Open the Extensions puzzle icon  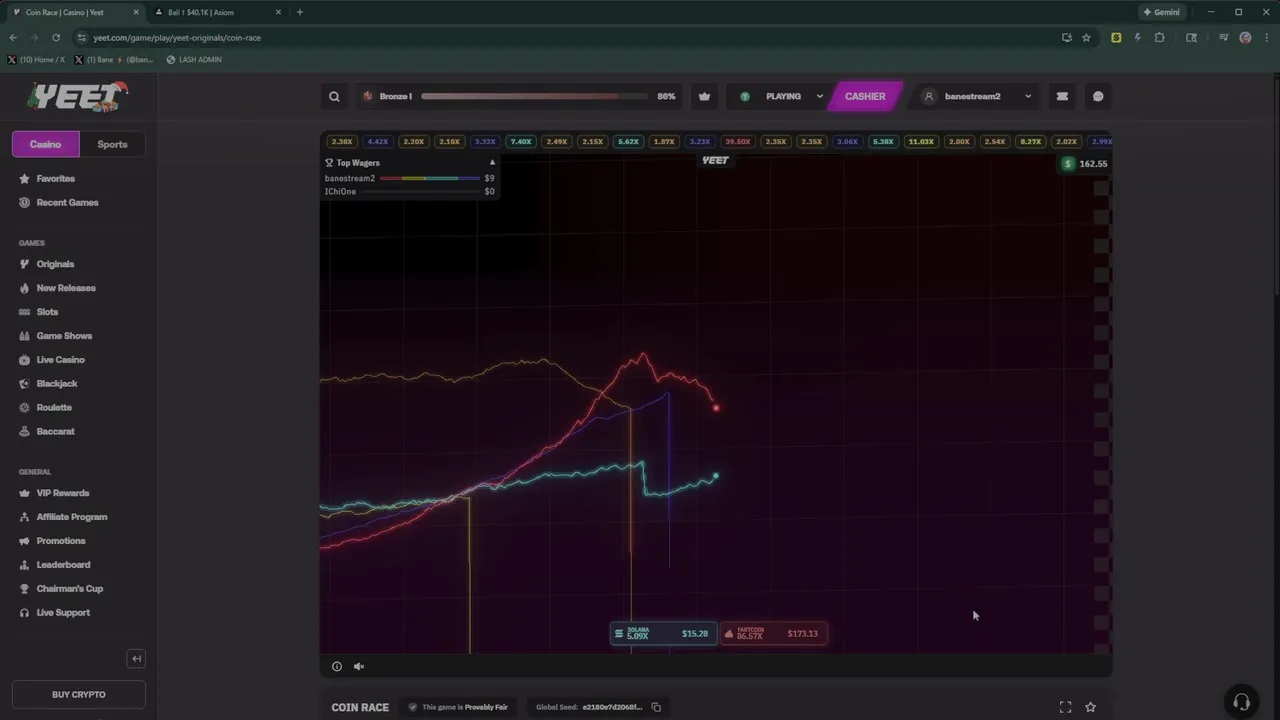pos(1159,38)
